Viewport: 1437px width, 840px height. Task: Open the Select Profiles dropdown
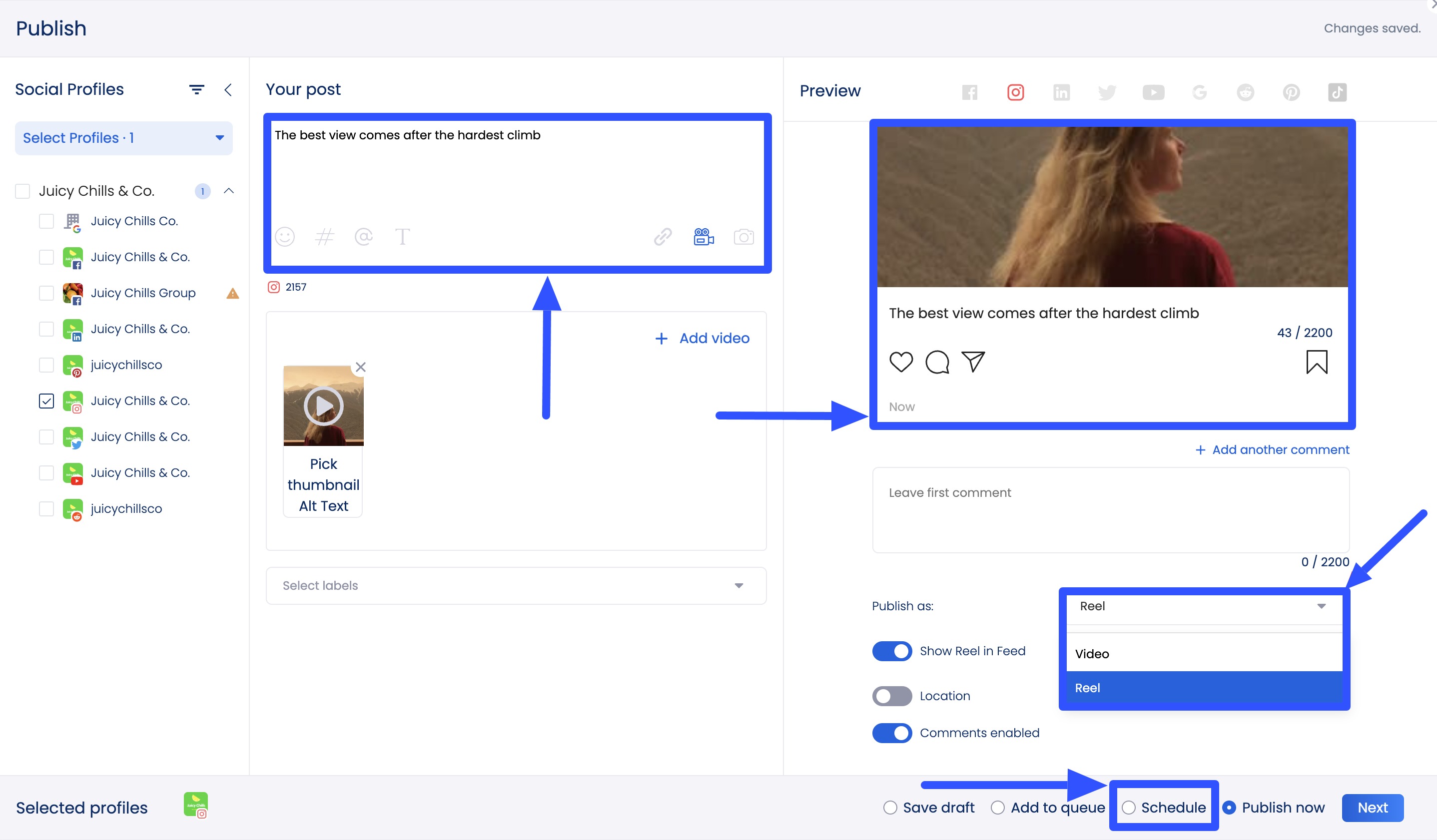coord(123,138)
